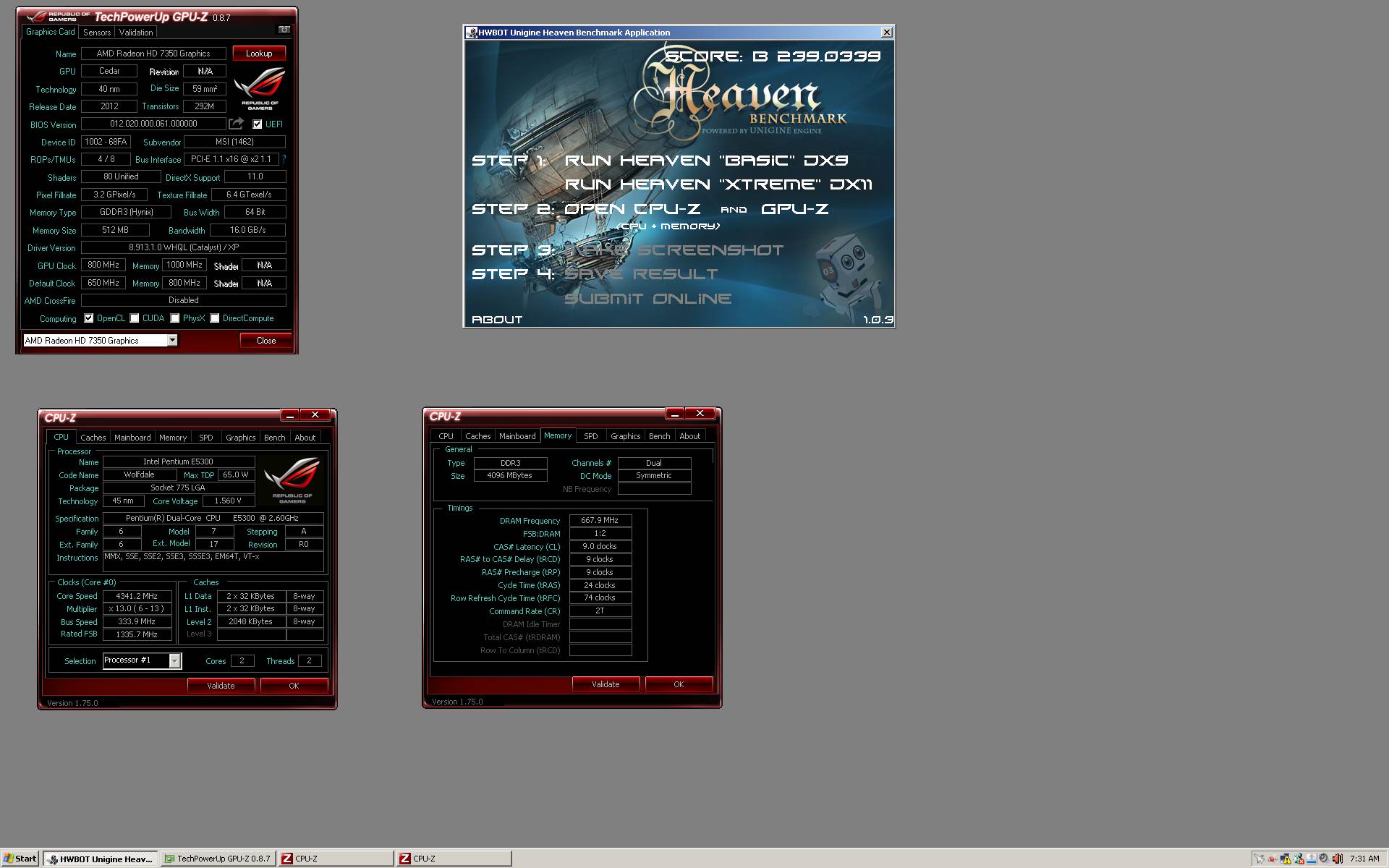Click the first tray icon next to the taskbar edge
1389x868 pixels.
pos(1260,859)
